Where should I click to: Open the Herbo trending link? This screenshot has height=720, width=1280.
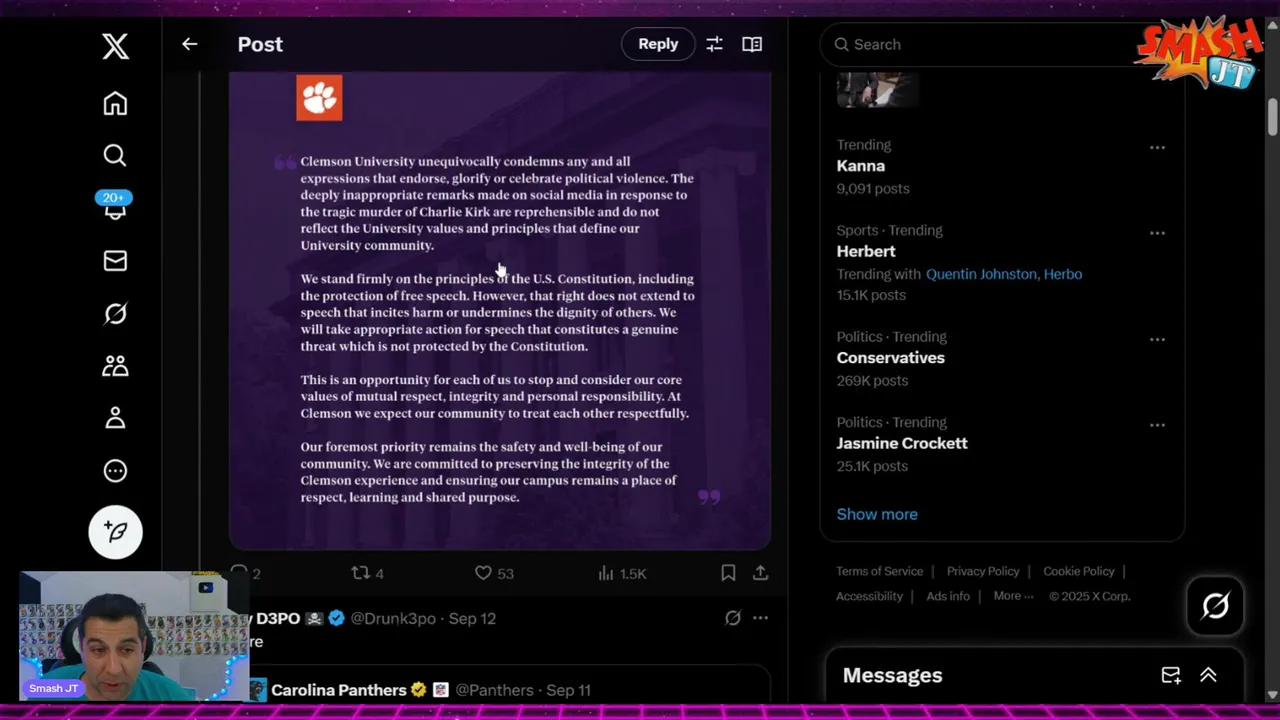(x=1063, y=274)
